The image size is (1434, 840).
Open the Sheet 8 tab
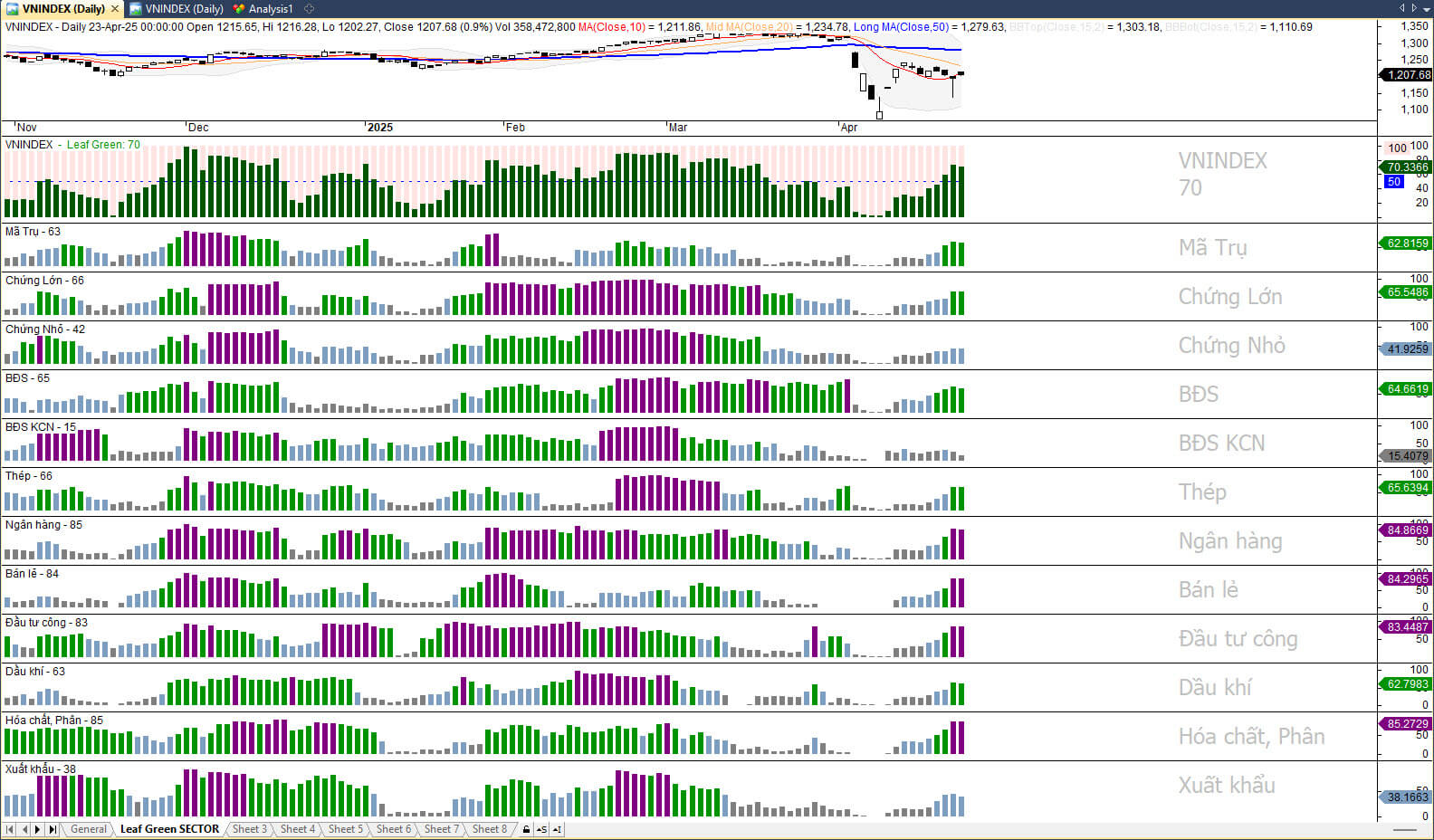(x=489, y=829)
